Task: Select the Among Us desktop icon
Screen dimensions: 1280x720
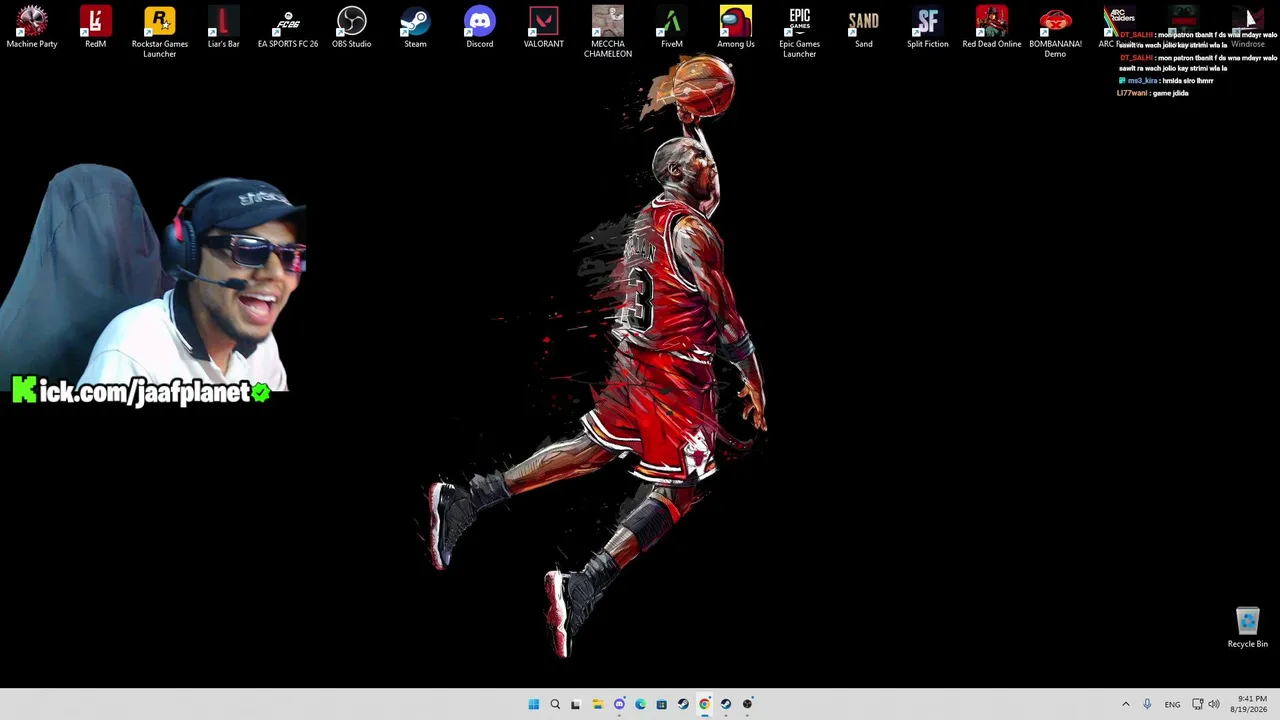Action: [x=736, y=28]
